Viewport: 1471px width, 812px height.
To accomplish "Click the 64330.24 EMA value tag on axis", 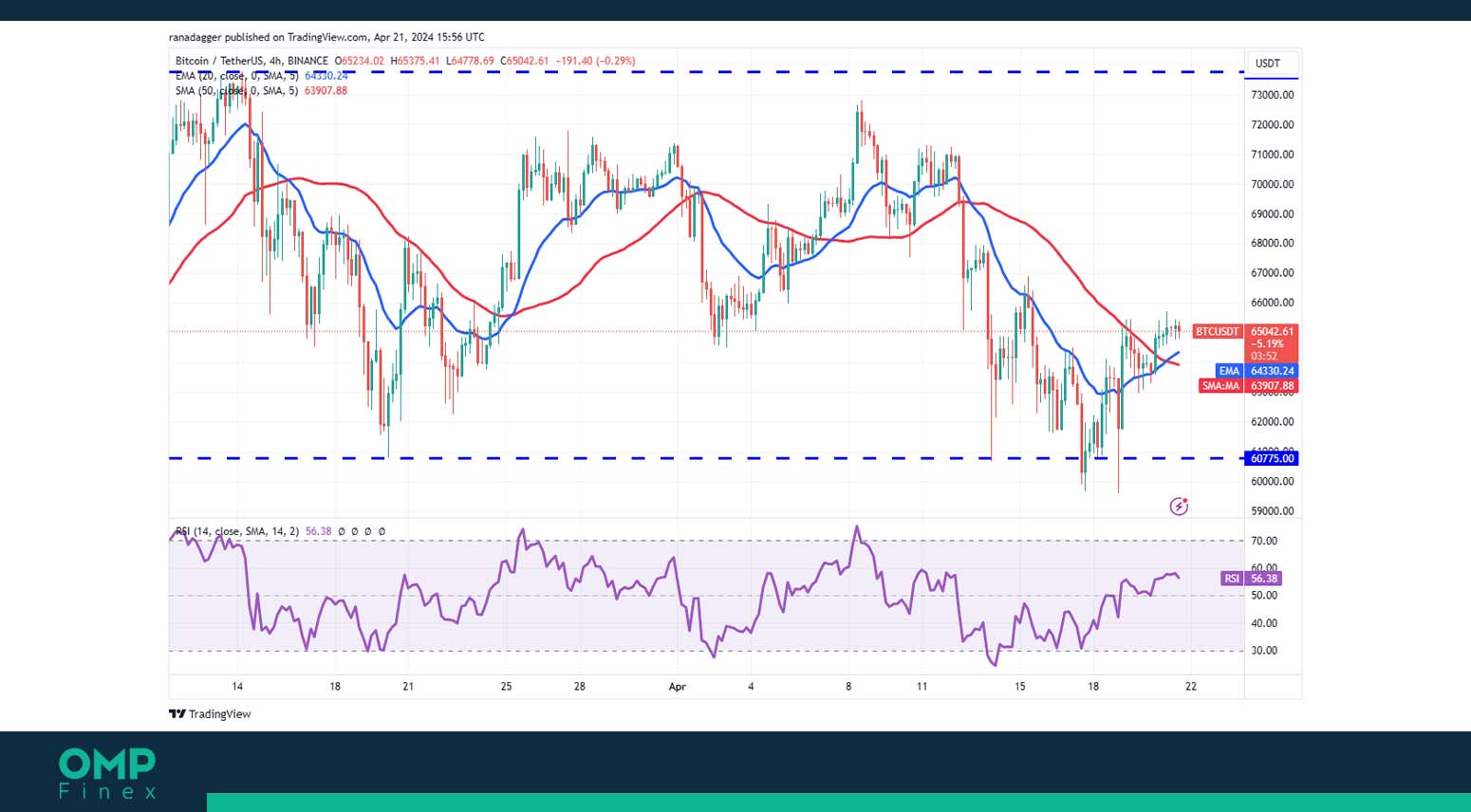I will [1272, 371].
